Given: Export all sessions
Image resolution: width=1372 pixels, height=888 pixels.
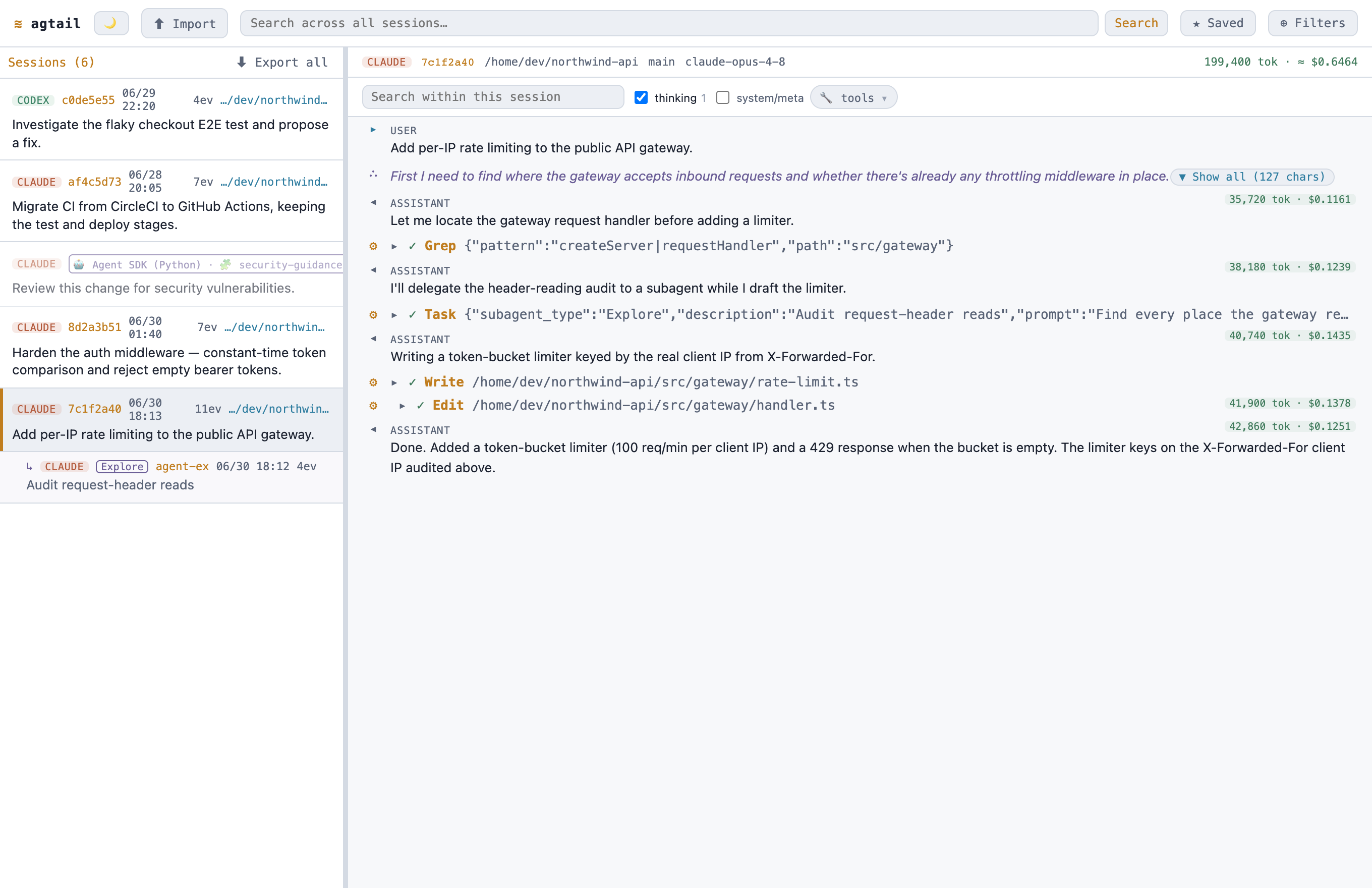Looking at the screenshot, I should 282,62.
